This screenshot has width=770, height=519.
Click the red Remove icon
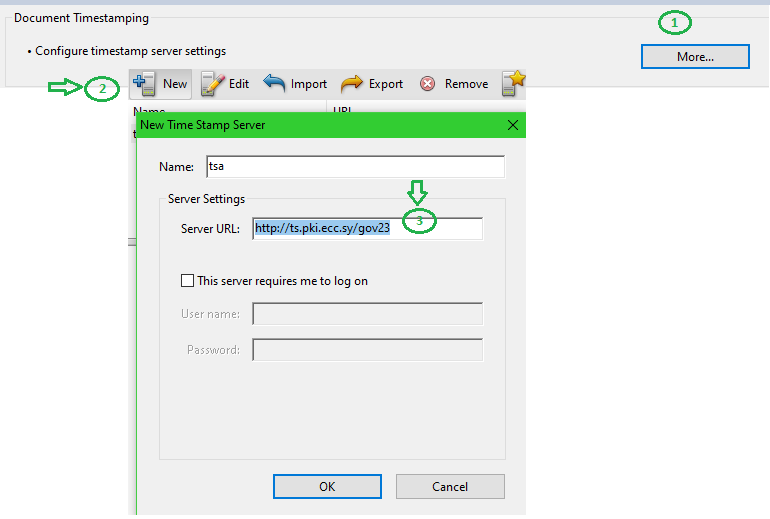428,84
